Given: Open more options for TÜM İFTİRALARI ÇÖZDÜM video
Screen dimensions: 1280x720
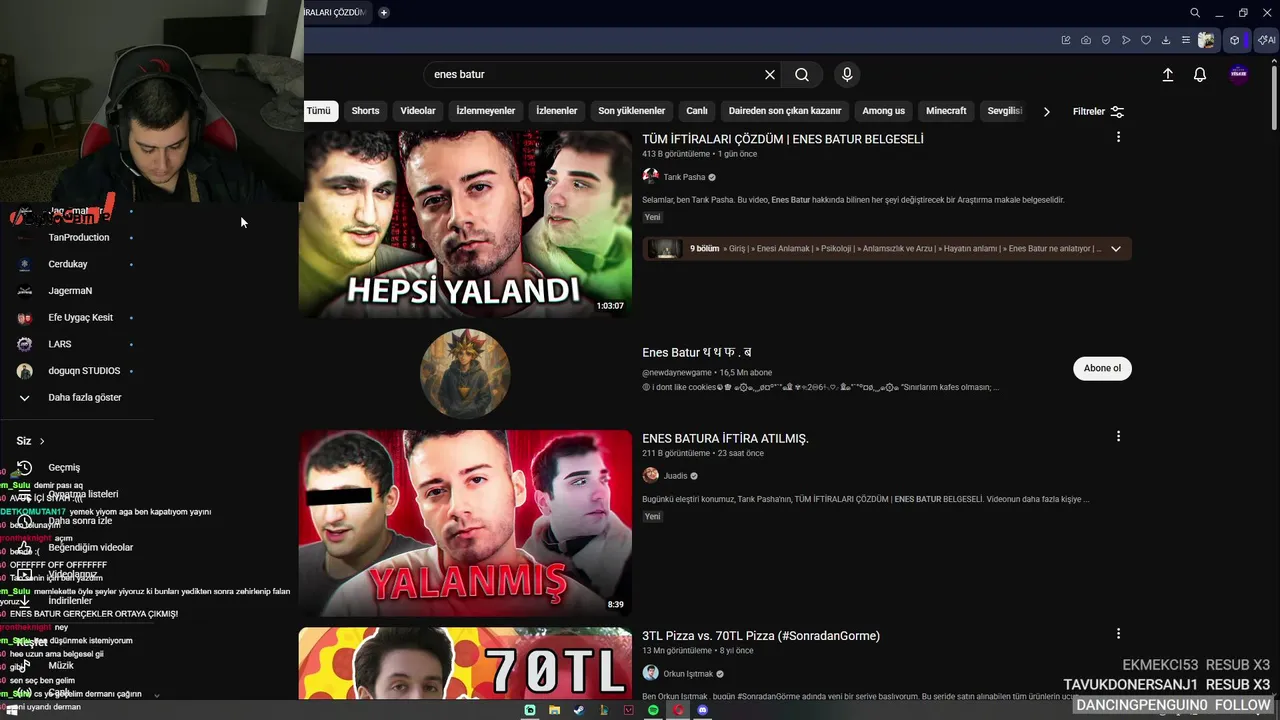Looking at the screenshot, I should (1118, 137).
